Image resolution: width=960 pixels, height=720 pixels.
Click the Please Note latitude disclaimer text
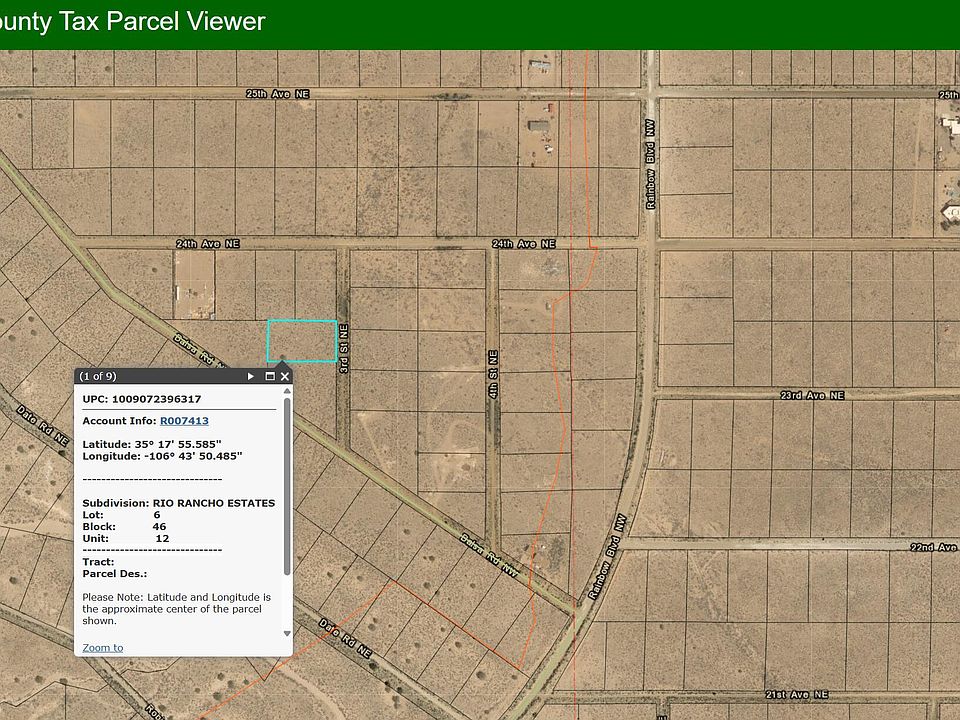[x=176, y=609]
